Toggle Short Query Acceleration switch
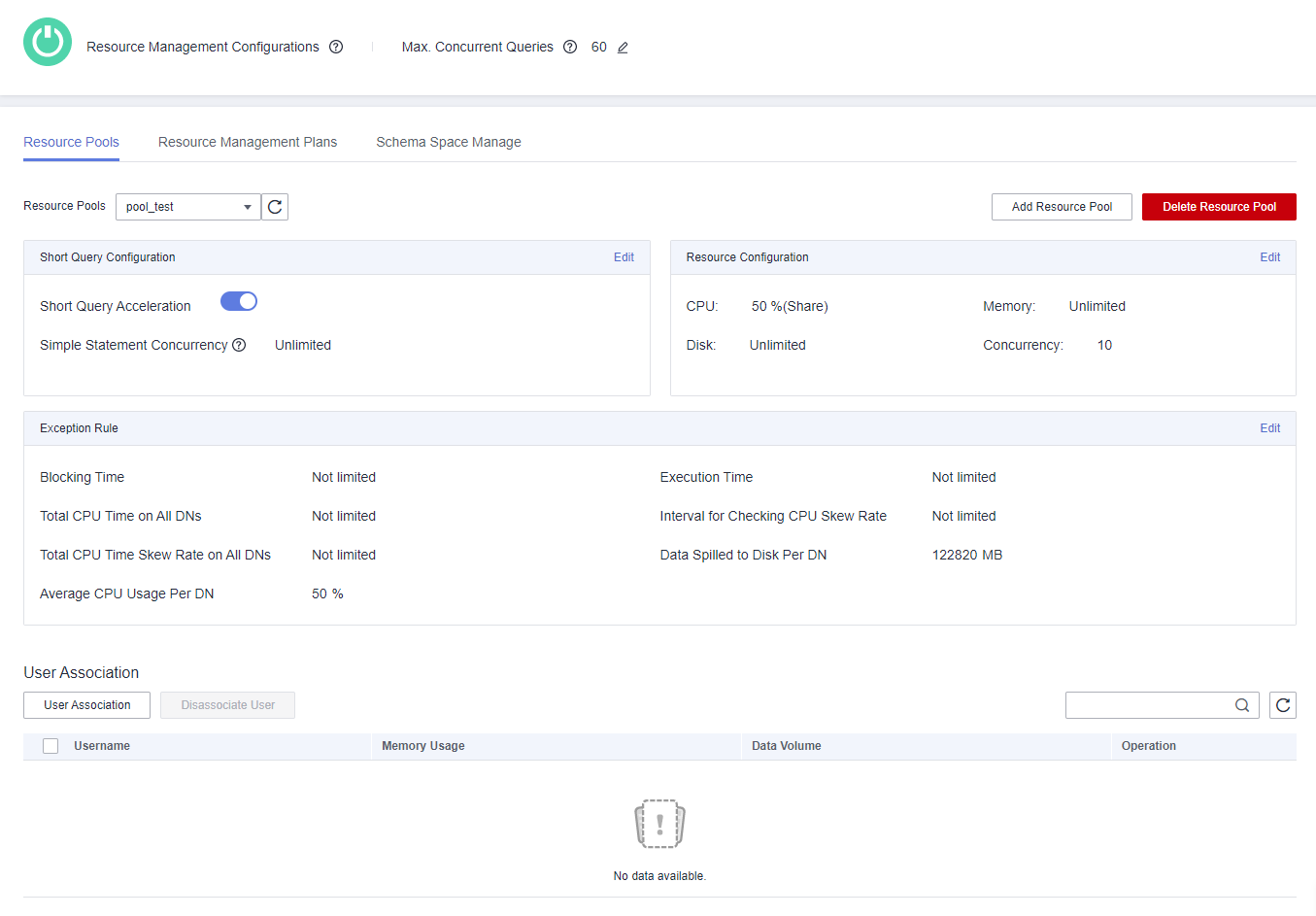 239,301
